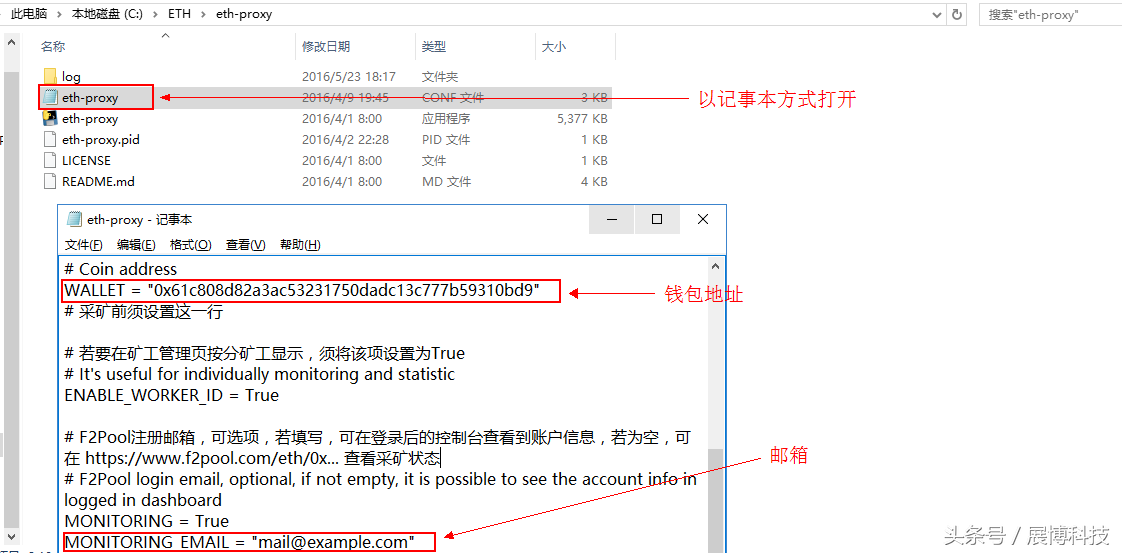
Task: Select the eth-proxy application icon
Action: (50, 118)
